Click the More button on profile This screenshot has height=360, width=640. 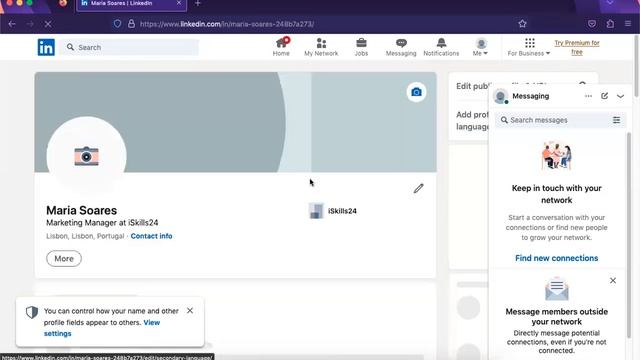point(64,259)
